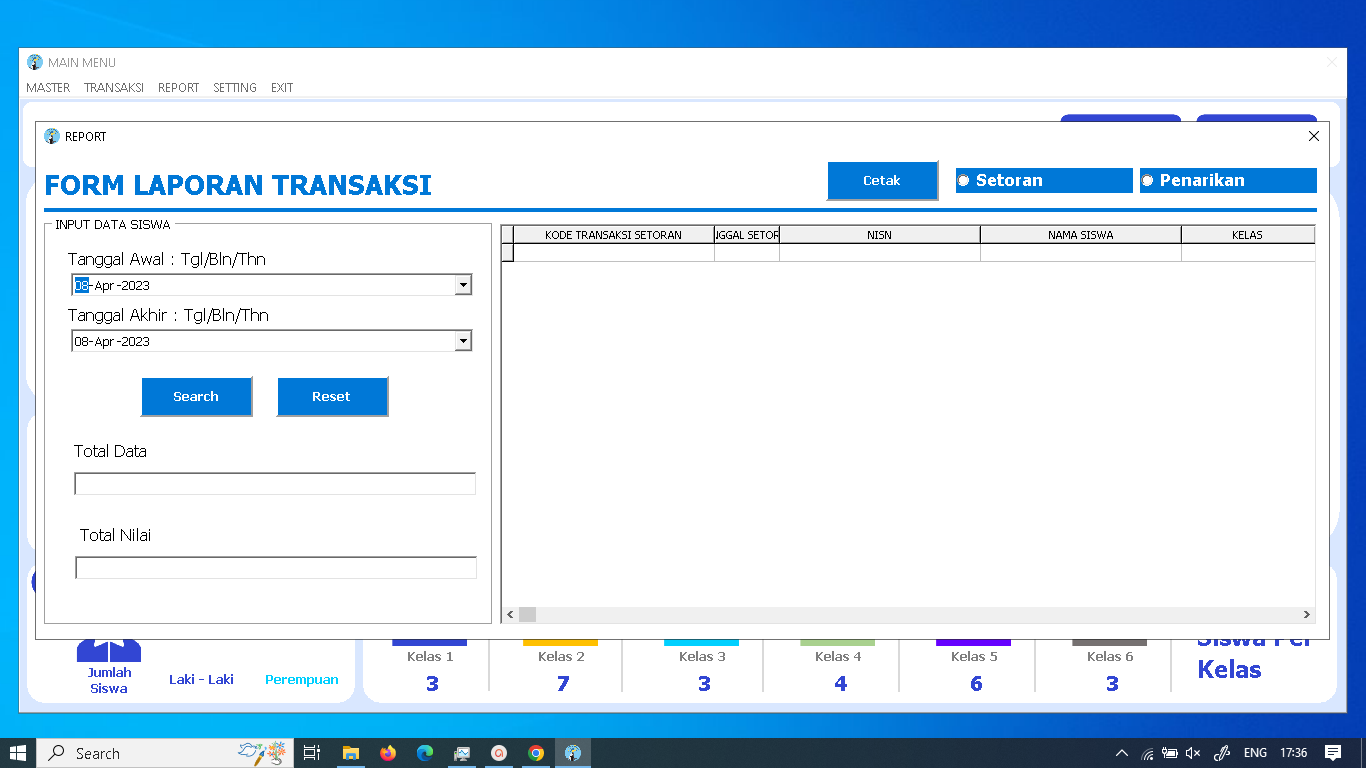Open File Explorer from the taskbar
The image size is (1366, 768).
[x=348, y=752]
